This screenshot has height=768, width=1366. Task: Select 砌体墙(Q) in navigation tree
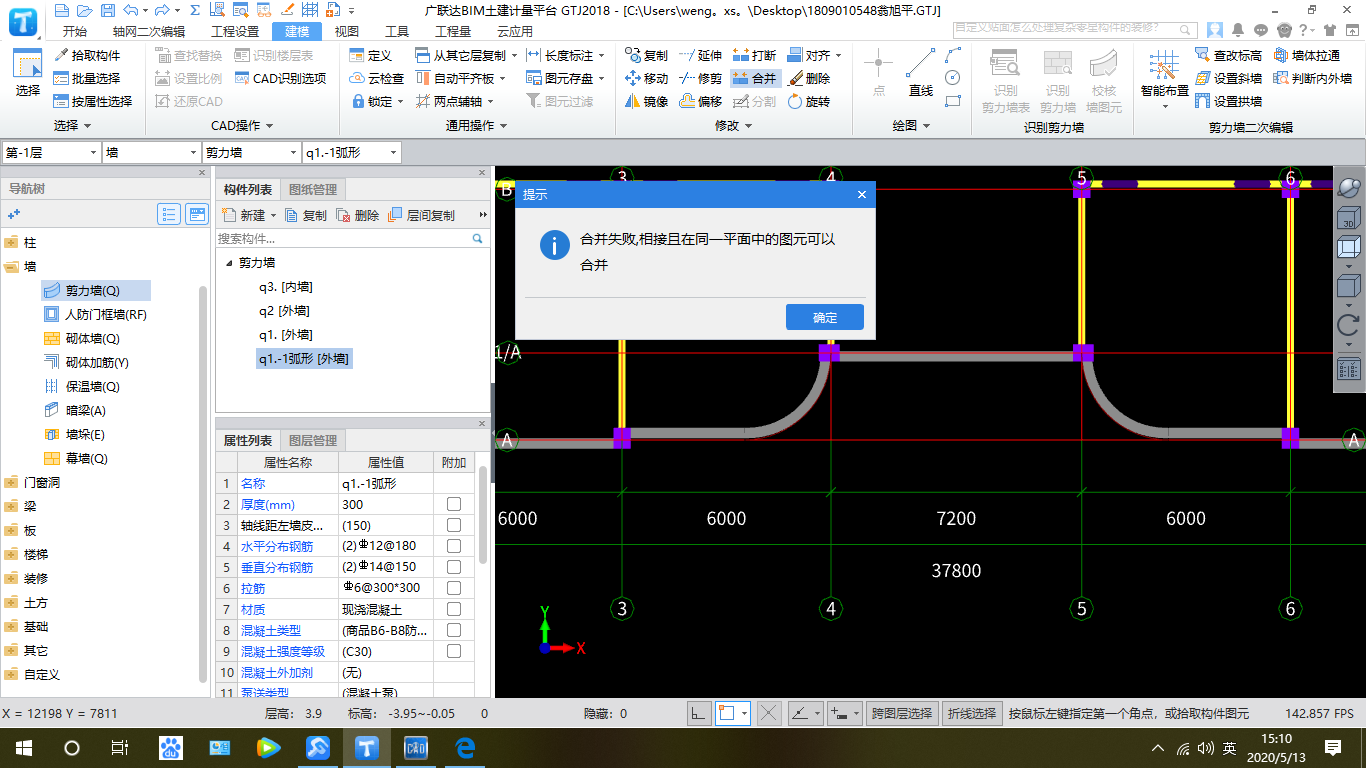83,338
